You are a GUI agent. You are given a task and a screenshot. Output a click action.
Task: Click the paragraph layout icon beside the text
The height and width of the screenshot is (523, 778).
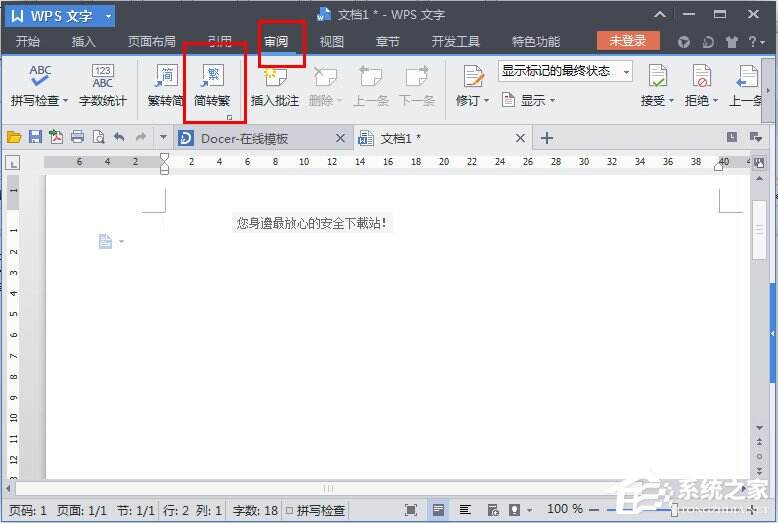pyautogui.click(x=105, y=242)
